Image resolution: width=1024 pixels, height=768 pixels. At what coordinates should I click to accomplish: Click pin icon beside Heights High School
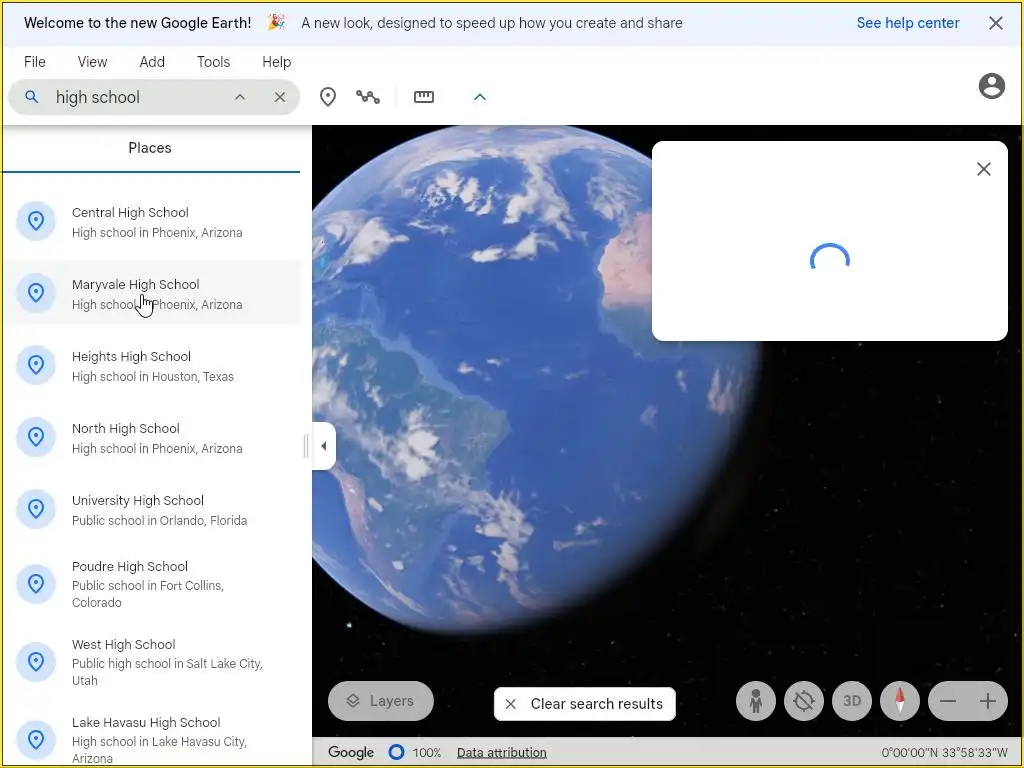[36, 364]
